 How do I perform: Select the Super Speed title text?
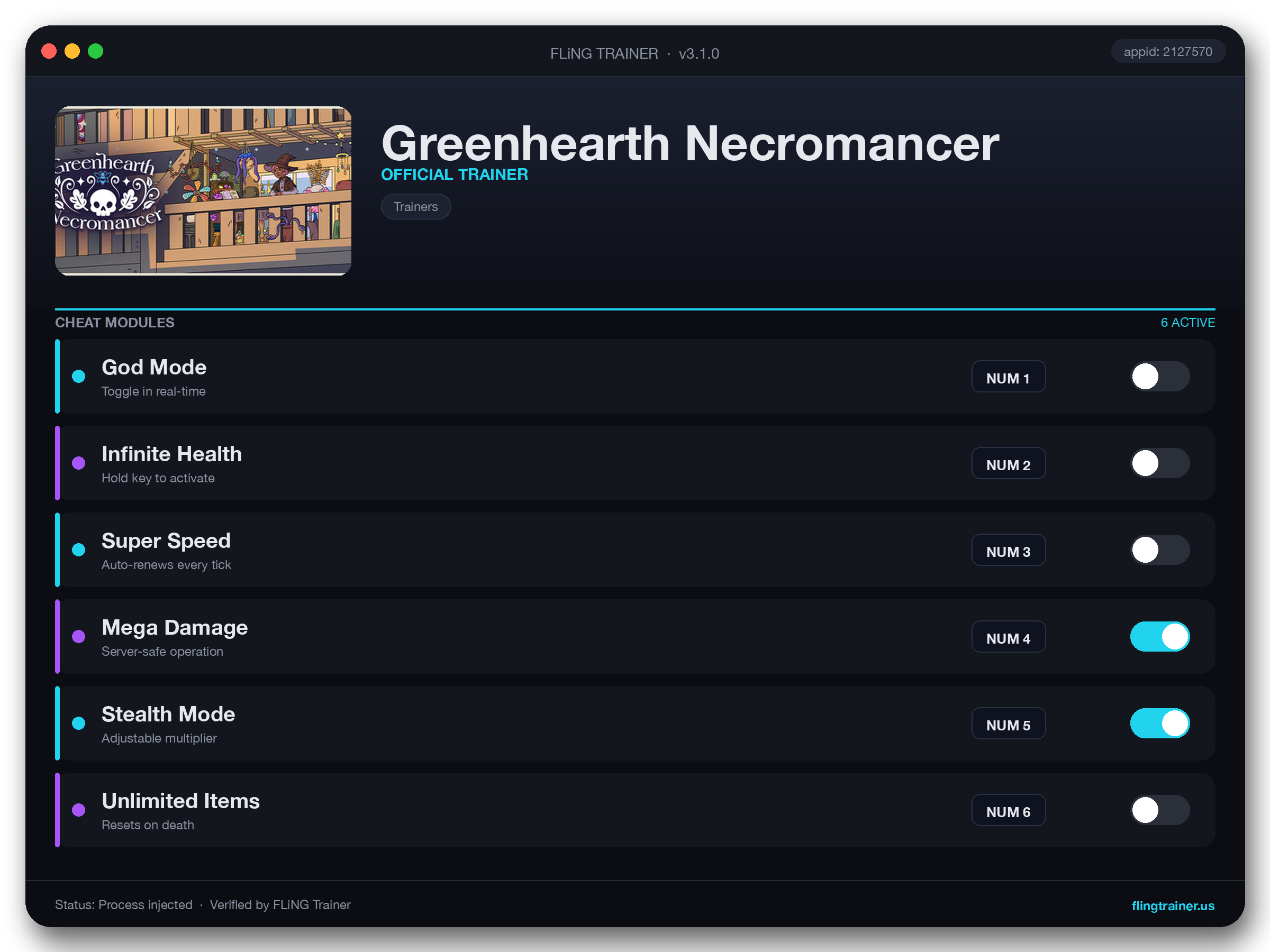coord(166,541)
